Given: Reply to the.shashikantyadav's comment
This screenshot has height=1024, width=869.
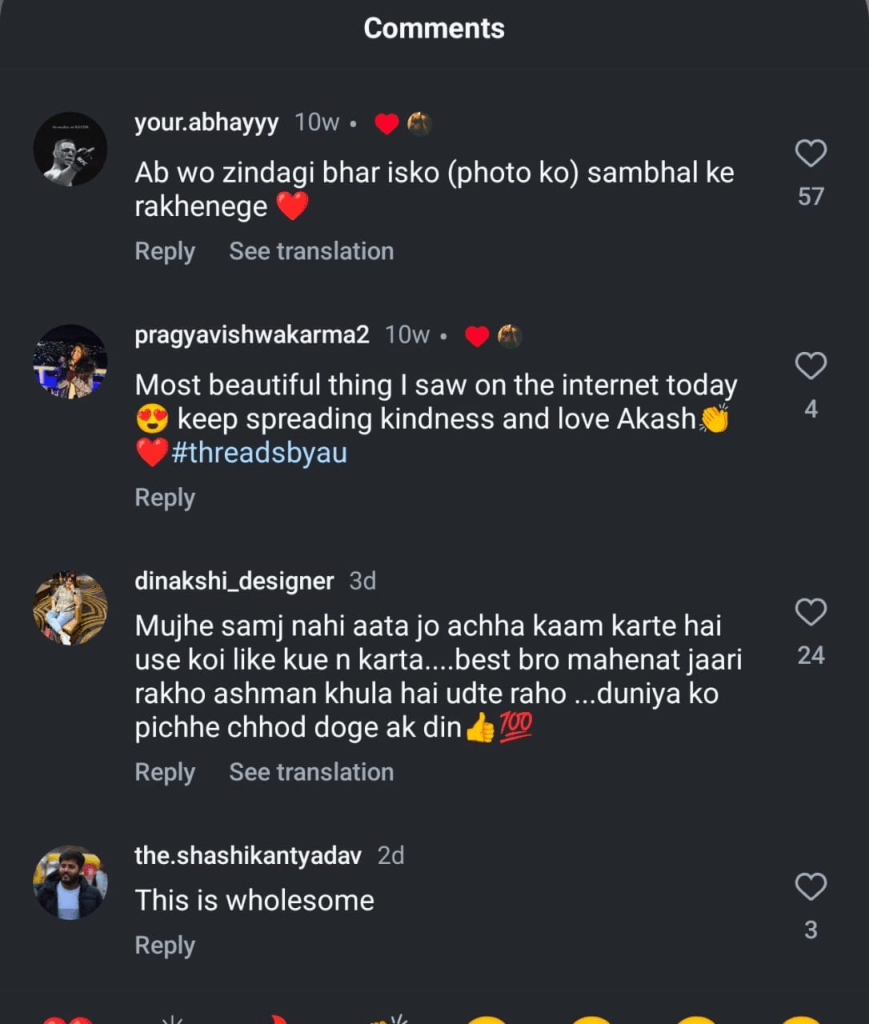Looking at the screenshot, I should (165, 946).
